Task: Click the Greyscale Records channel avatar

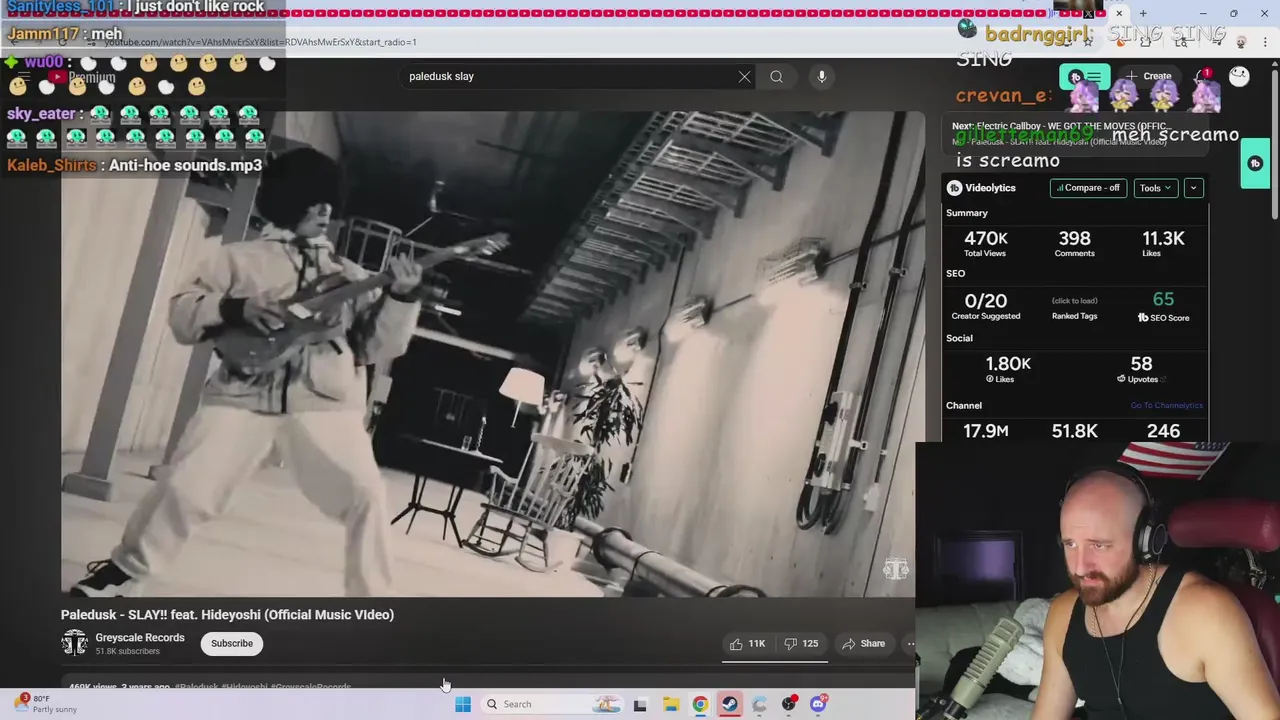Action: coord(75,643)
